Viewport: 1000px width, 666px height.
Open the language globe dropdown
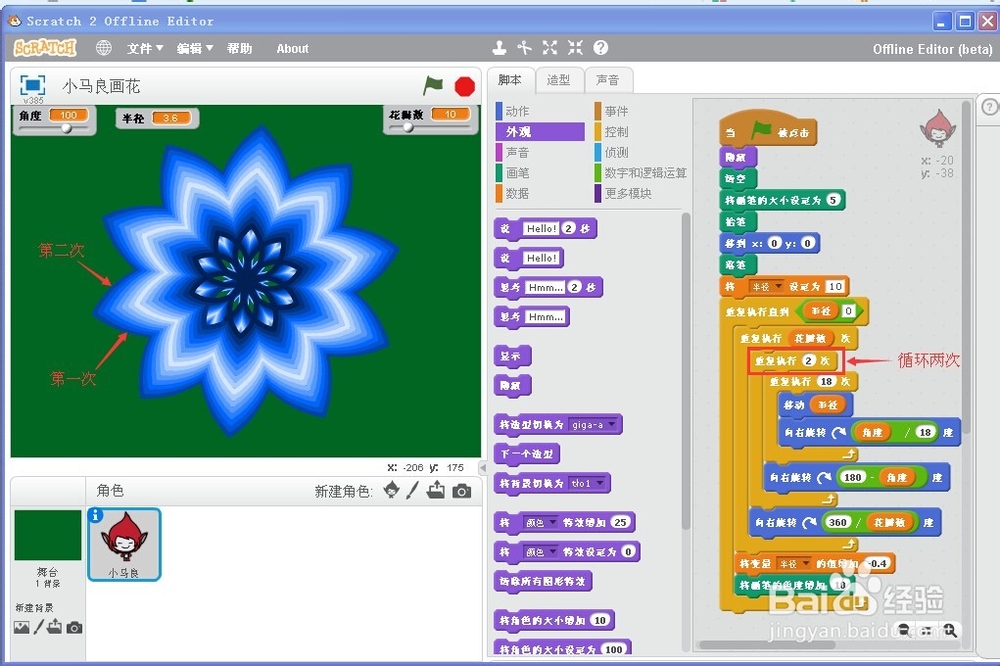103,47
